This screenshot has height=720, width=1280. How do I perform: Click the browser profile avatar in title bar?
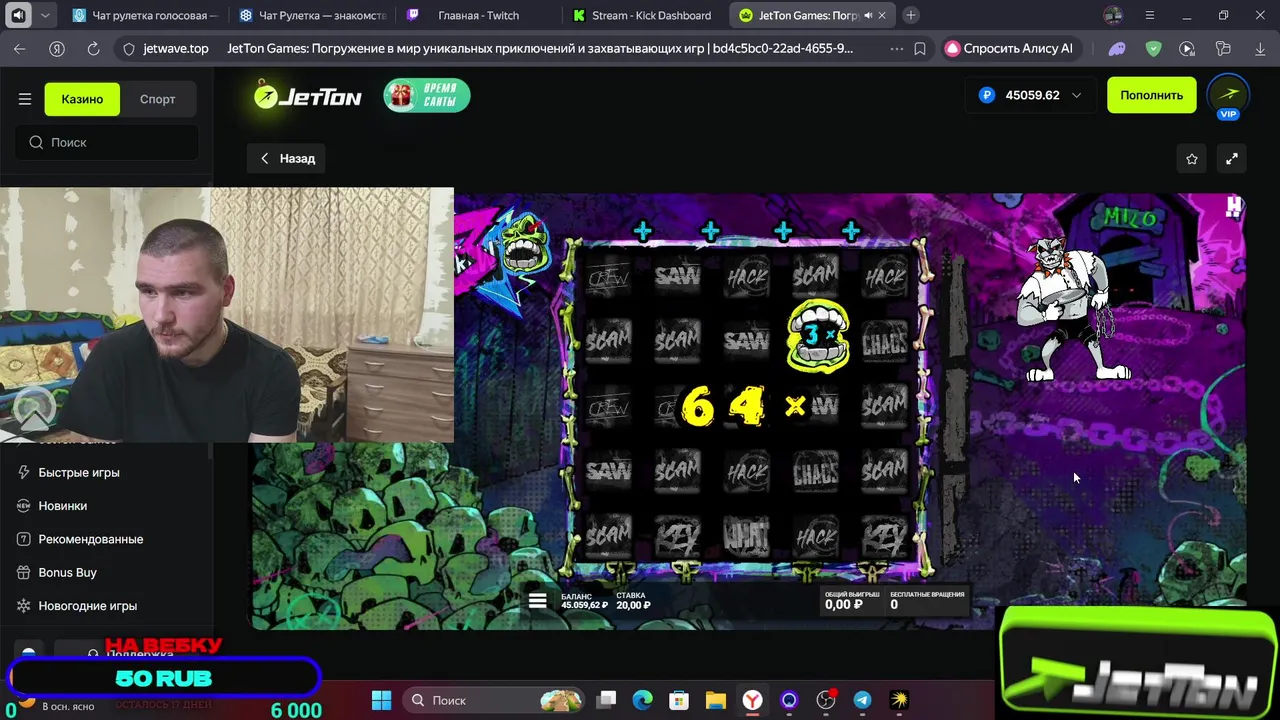coord(1113,15)
